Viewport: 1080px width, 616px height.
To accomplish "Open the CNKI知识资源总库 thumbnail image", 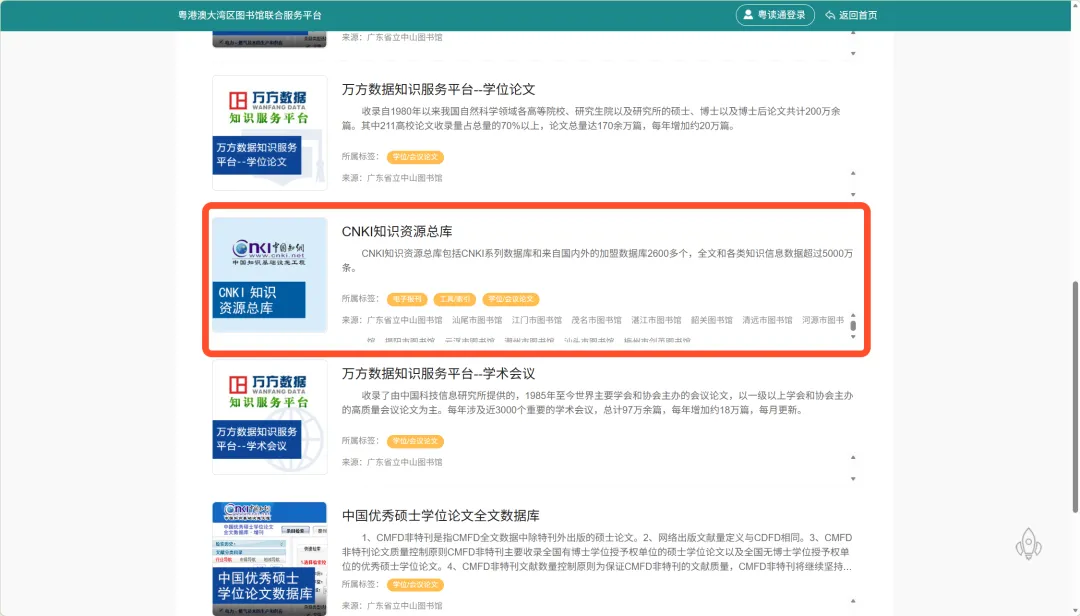I will click(x=269, y=275).
